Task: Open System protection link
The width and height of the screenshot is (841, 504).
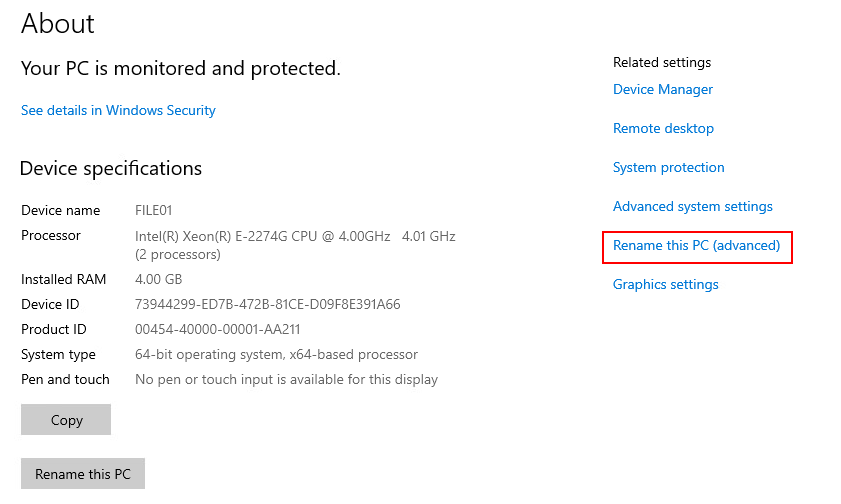Action: (669, 168)
